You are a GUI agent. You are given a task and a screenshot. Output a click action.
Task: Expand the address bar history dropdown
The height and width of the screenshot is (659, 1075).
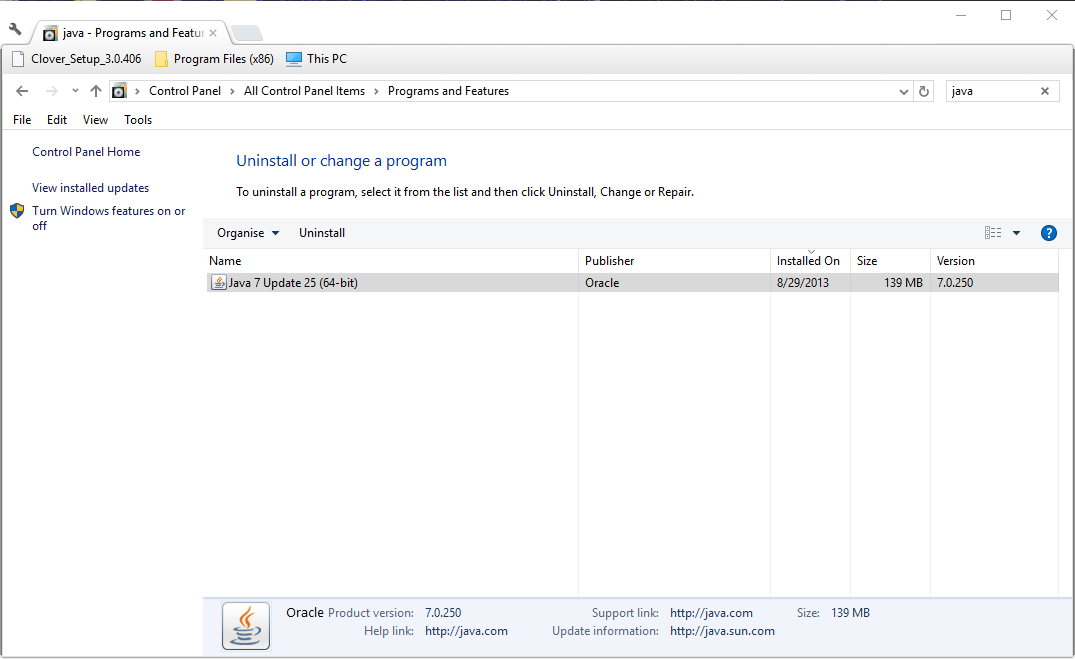tap(904, 91)
